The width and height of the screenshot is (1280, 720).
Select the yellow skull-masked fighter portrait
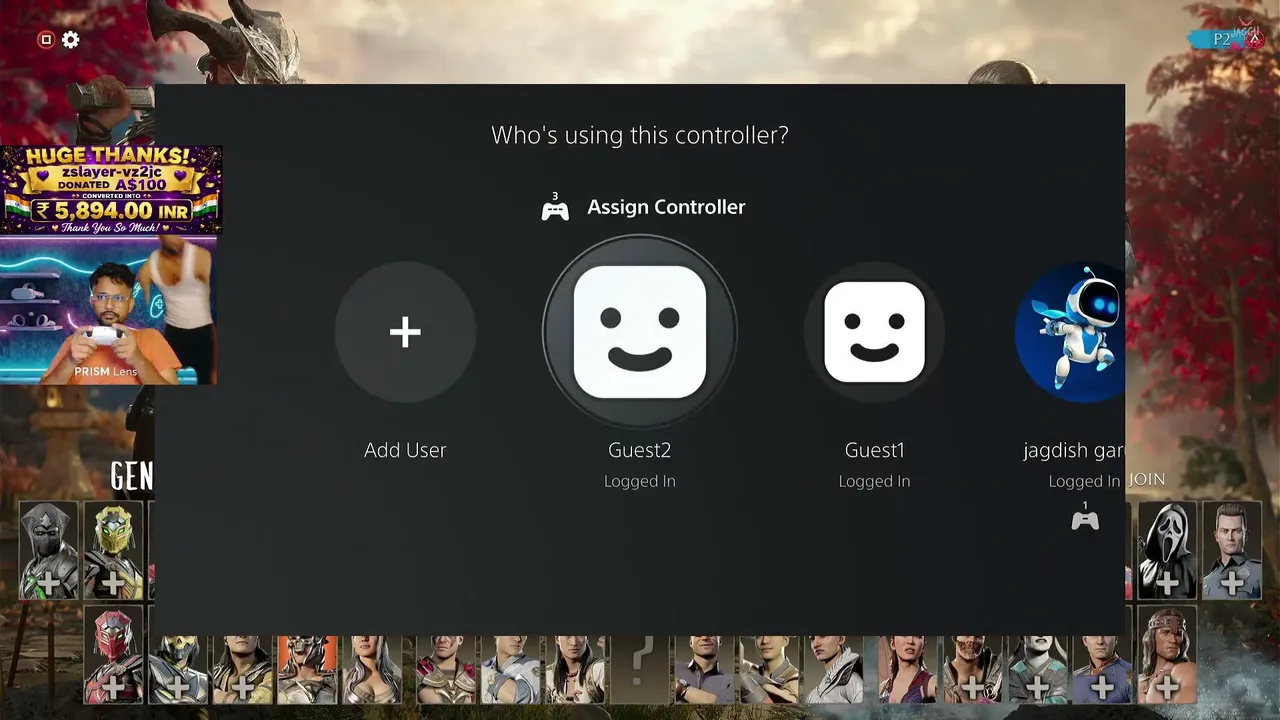pyautogui.click(x=177, y=668)
